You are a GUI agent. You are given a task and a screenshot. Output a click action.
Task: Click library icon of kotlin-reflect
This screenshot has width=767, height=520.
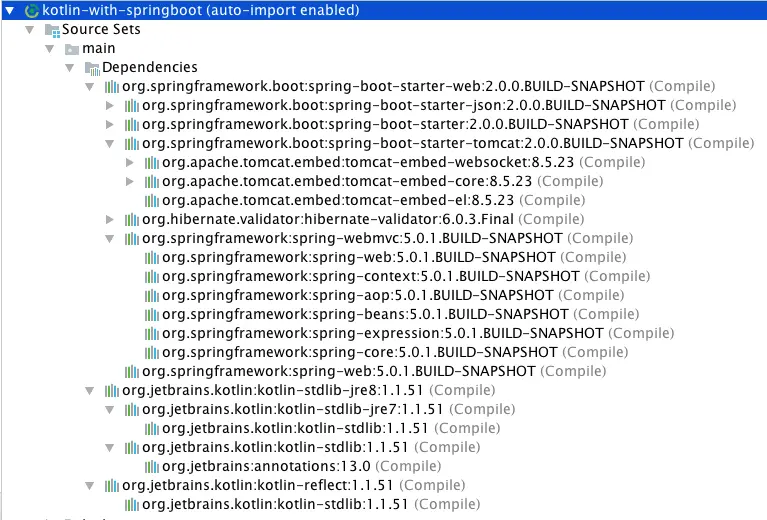click(112, 486)
